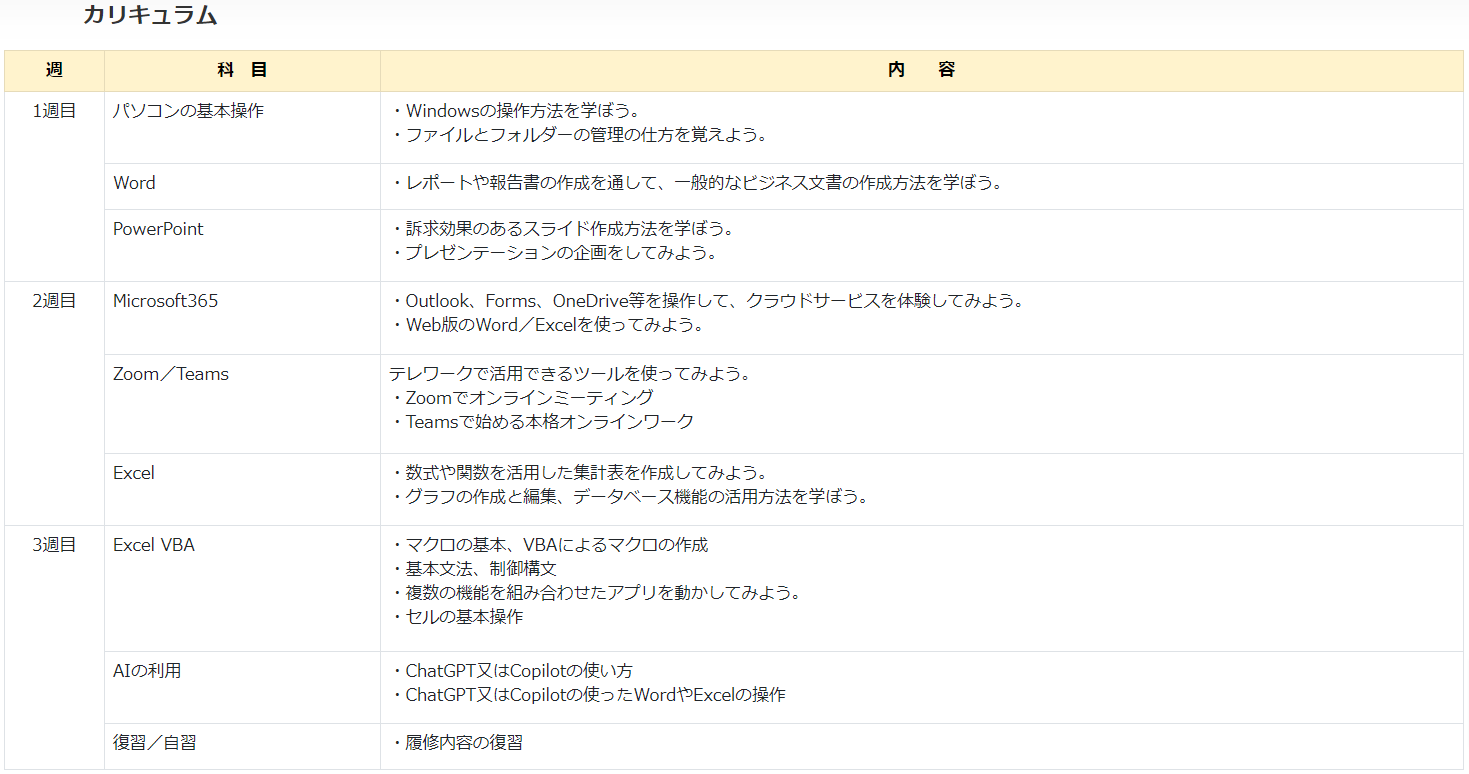Click the パソコンの基本操作 subject cell
1469x774 pixels.
click(188, 111)
